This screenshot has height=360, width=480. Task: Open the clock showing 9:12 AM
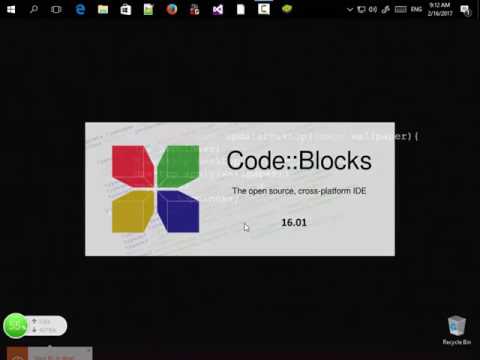click(440, 9)
